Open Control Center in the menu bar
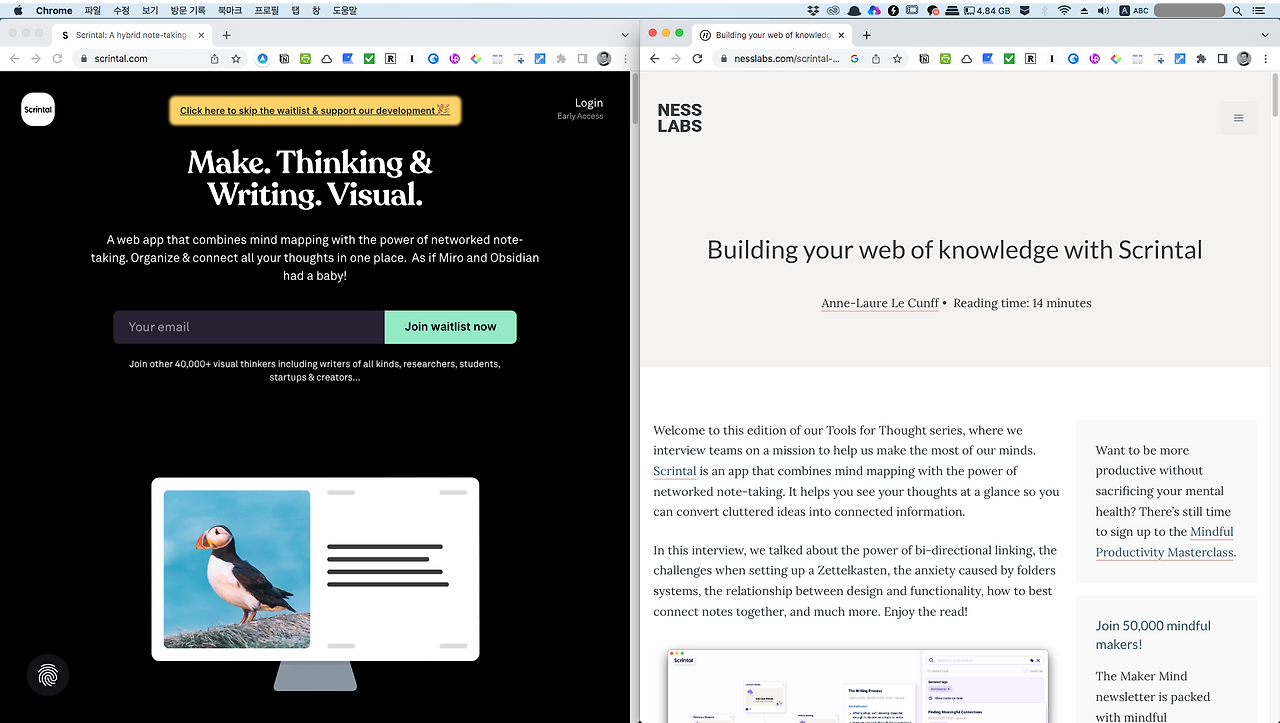Image resolution: width=1280 pixels, height=723 pixels. coord(1258,10)
